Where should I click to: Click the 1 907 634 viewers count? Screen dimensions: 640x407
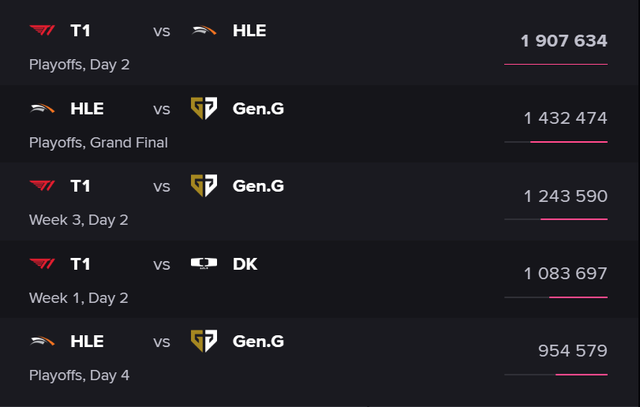coord(564,41)
